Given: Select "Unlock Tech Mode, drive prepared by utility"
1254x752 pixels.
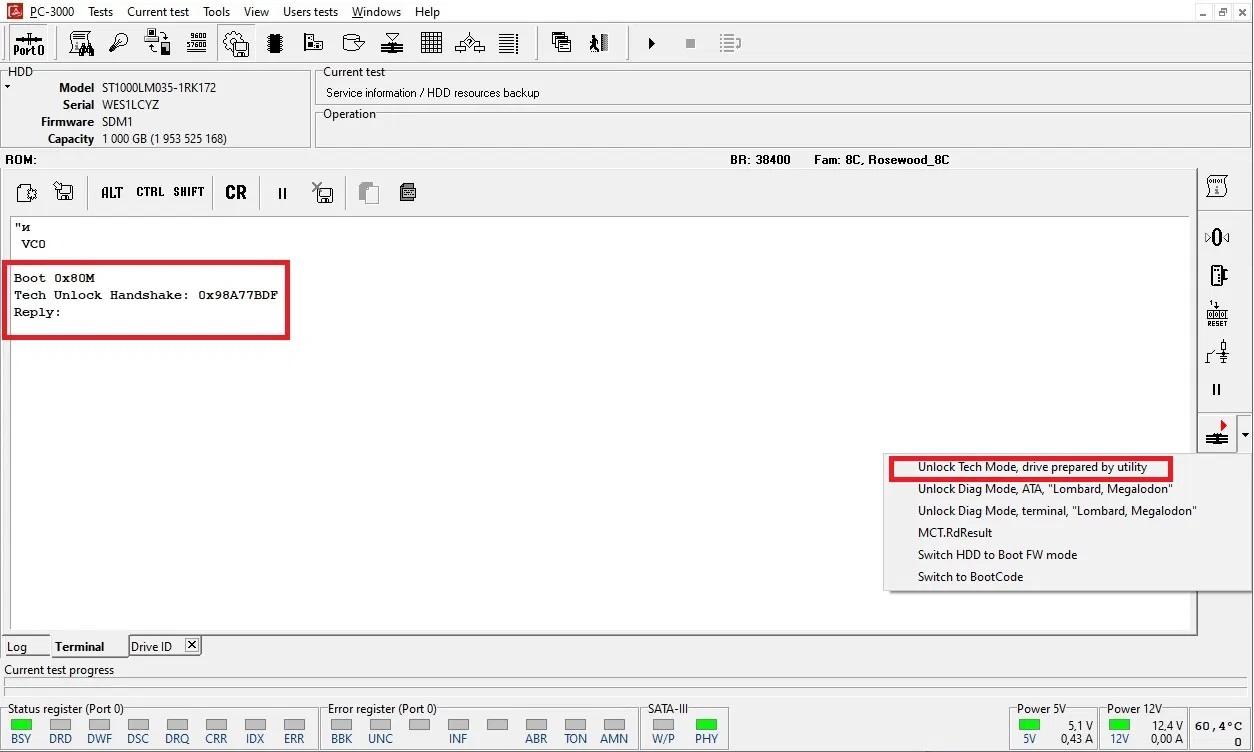Looking at the screenshot, I should [x=1032, y=467].
